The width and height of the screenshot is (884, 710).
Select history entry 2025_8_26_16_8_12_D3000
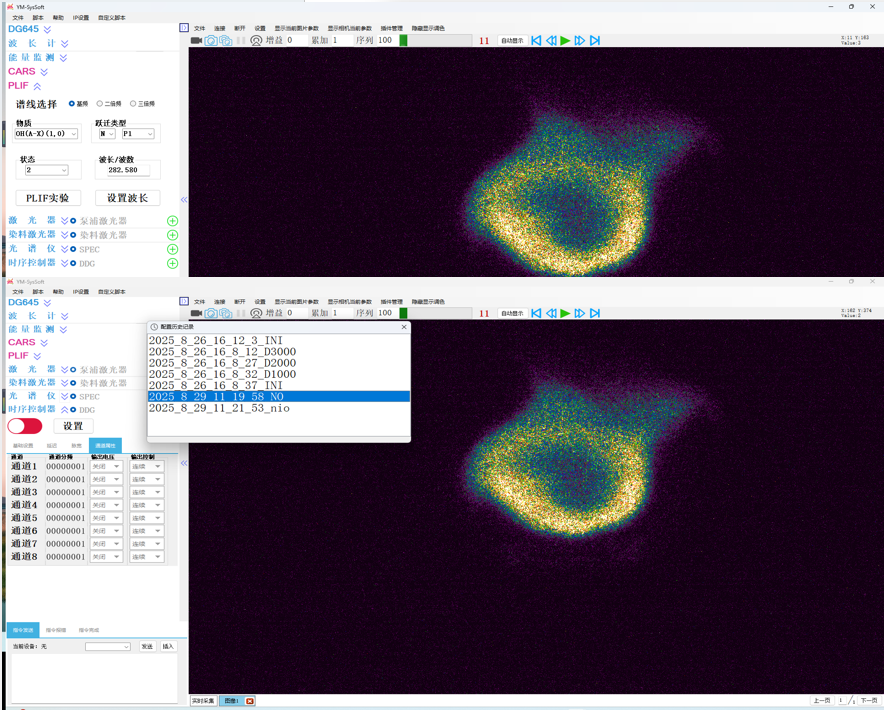coord(222,352)
